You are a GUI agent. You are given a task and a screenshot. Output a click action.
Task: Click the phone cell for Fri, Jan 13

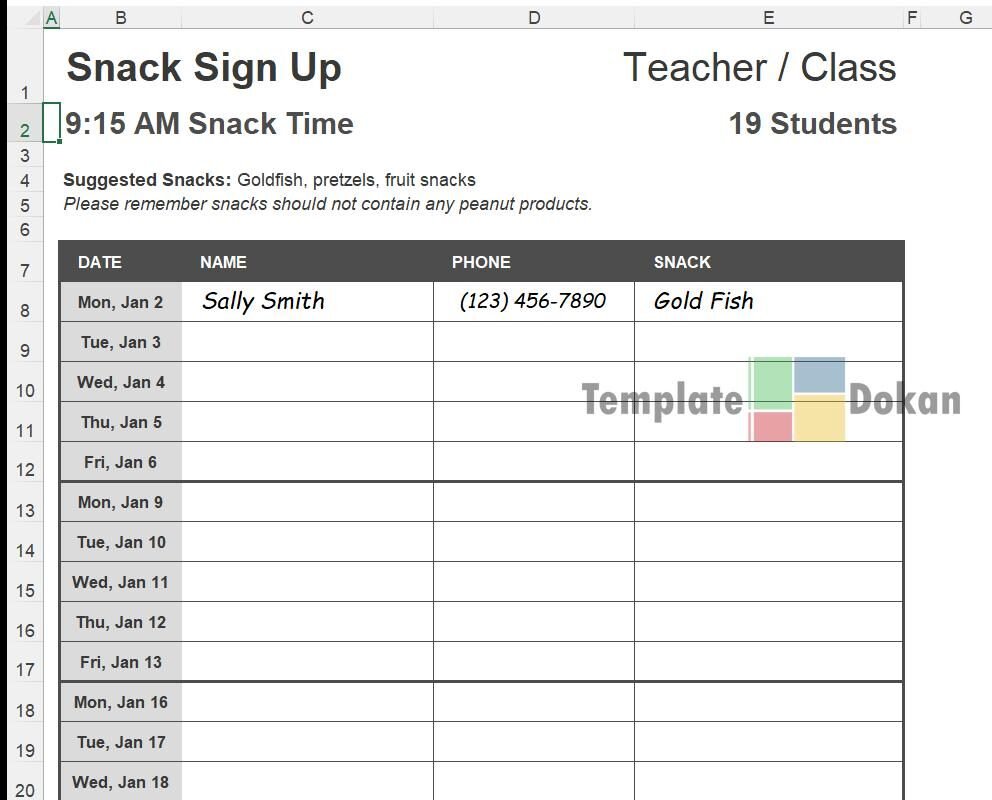click(x=533, y=662)
